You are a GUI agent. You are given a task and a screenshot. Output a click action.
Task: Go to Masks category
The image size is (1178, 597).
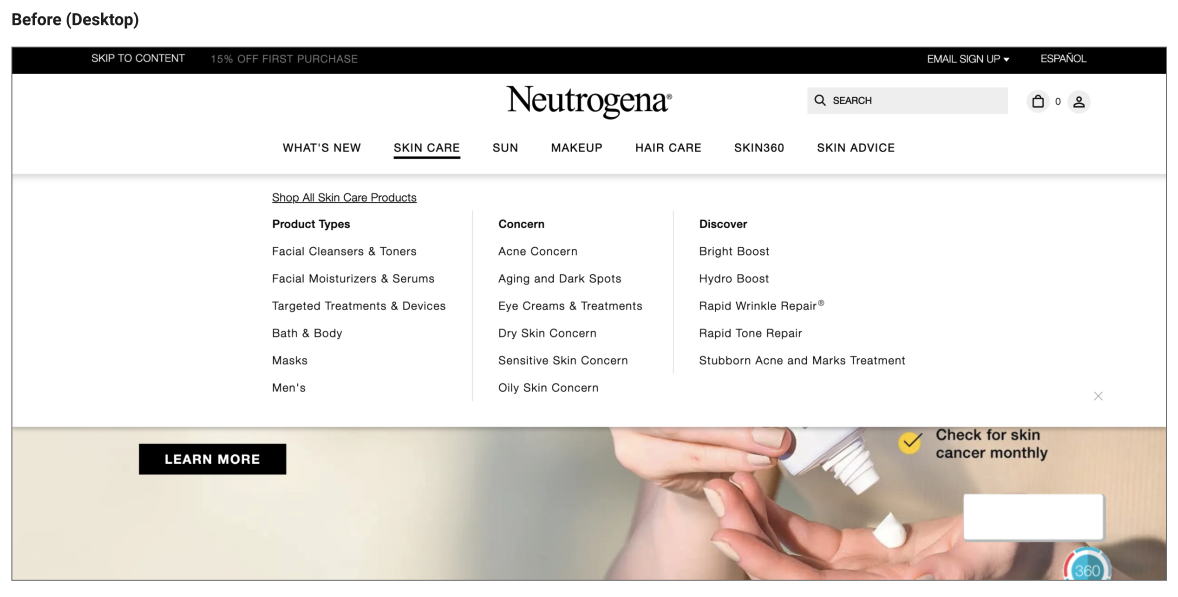(289, 360)
